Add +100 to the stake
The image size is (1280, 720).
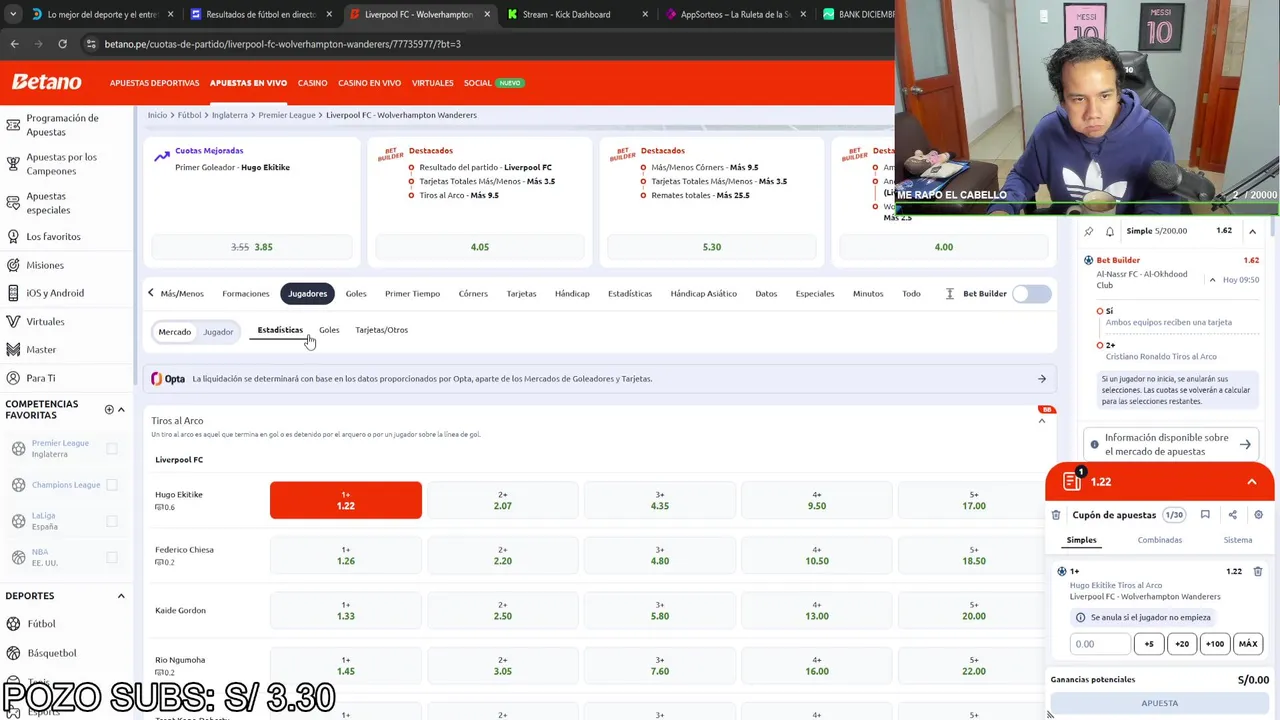tap(1215, 644)
